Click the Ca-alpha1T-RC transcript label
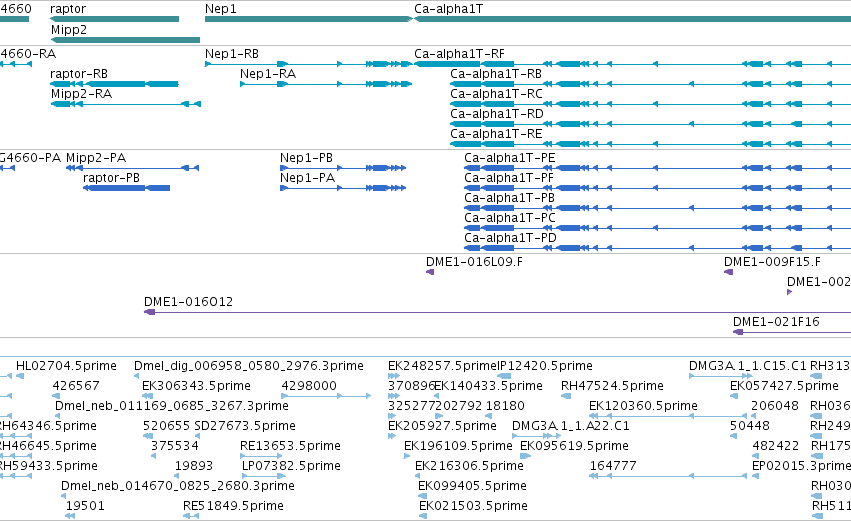Image resolution: width=851 pixels, height=521 pixels. coord(496,94)
